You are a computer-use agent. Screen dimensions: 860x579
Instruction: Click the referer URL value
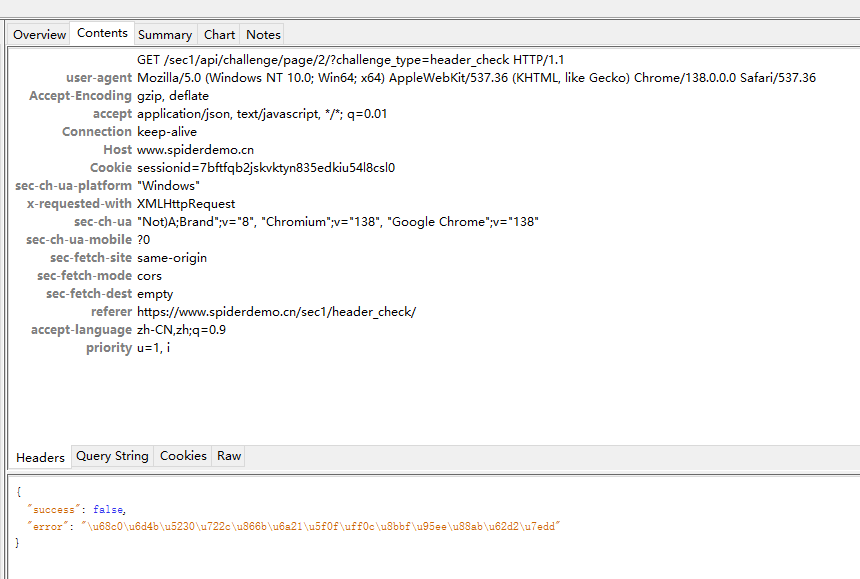point(276,312)
